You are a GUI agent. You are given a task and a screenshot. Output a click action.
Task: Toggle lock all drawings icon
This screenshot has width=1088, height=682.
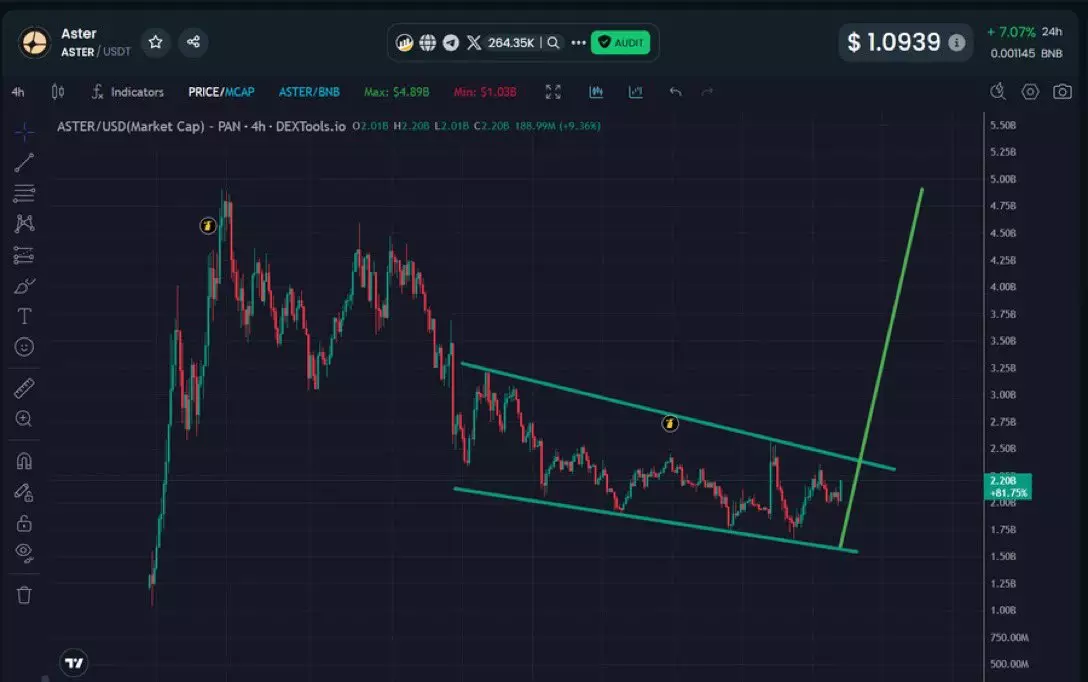(24, 523)
